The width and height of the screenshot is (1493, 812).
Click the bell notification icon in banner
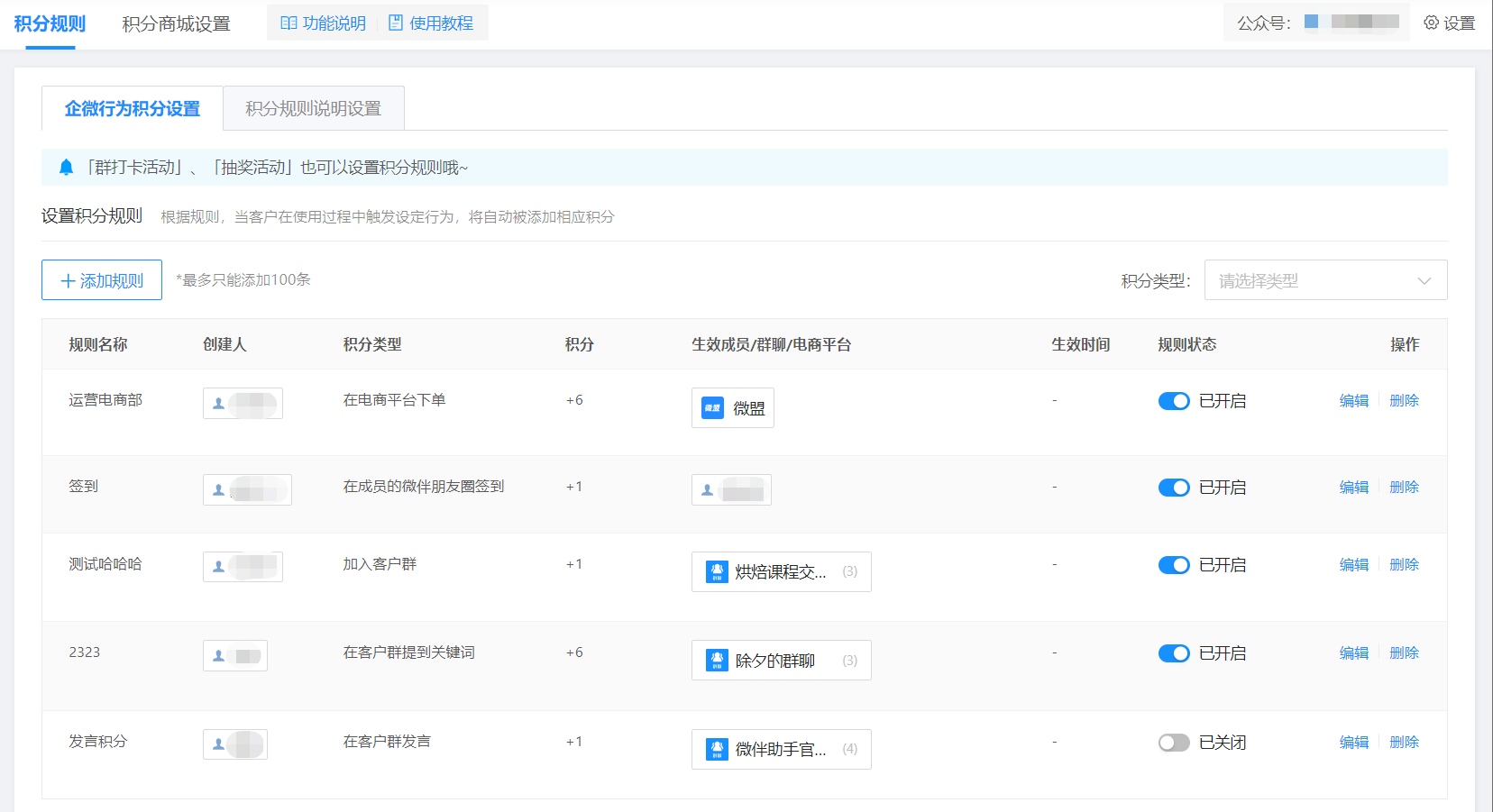66,167
